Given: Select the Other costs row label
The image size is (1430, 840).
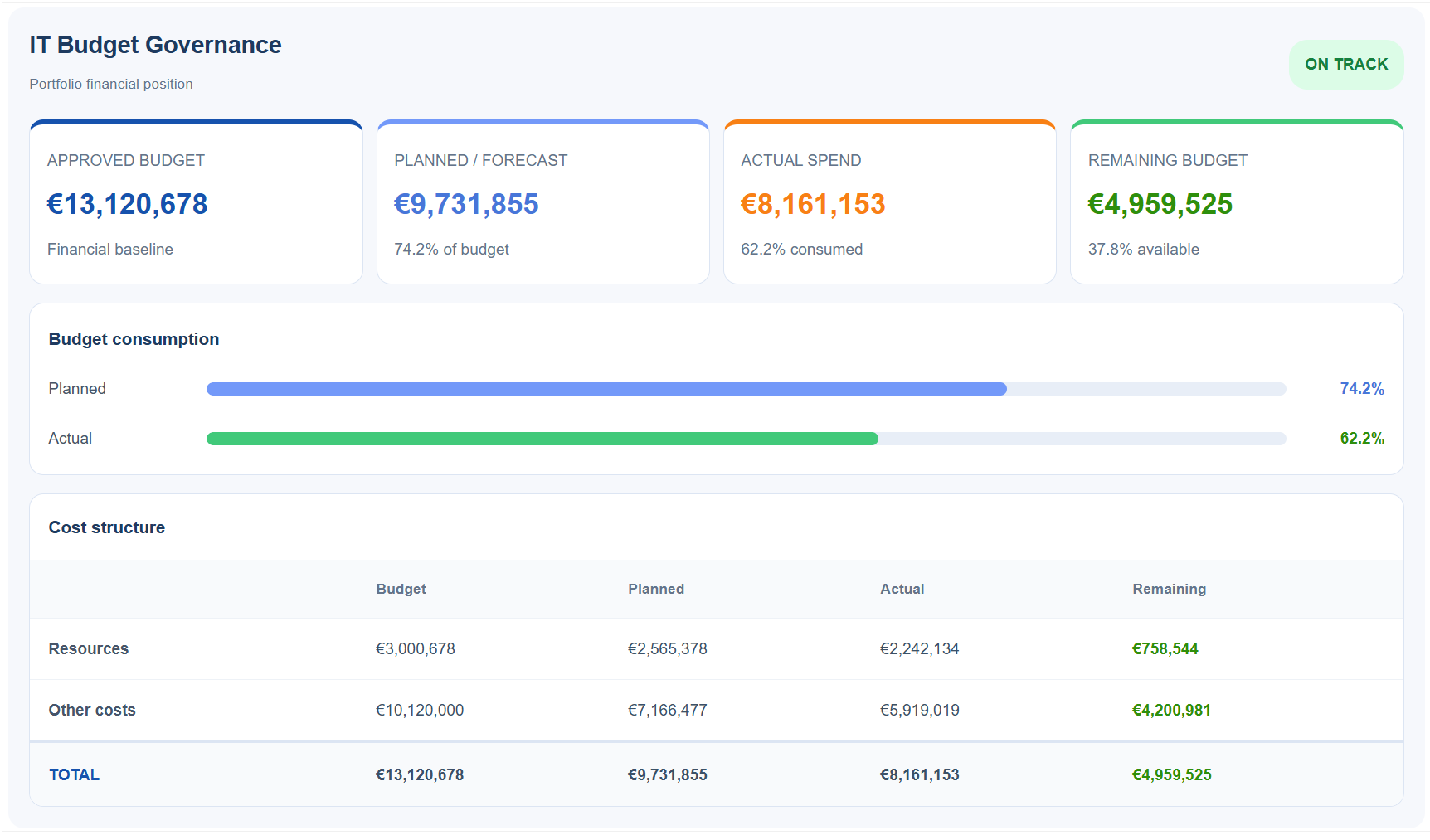Looking at the screenshot, I should [x=91, y=710].
